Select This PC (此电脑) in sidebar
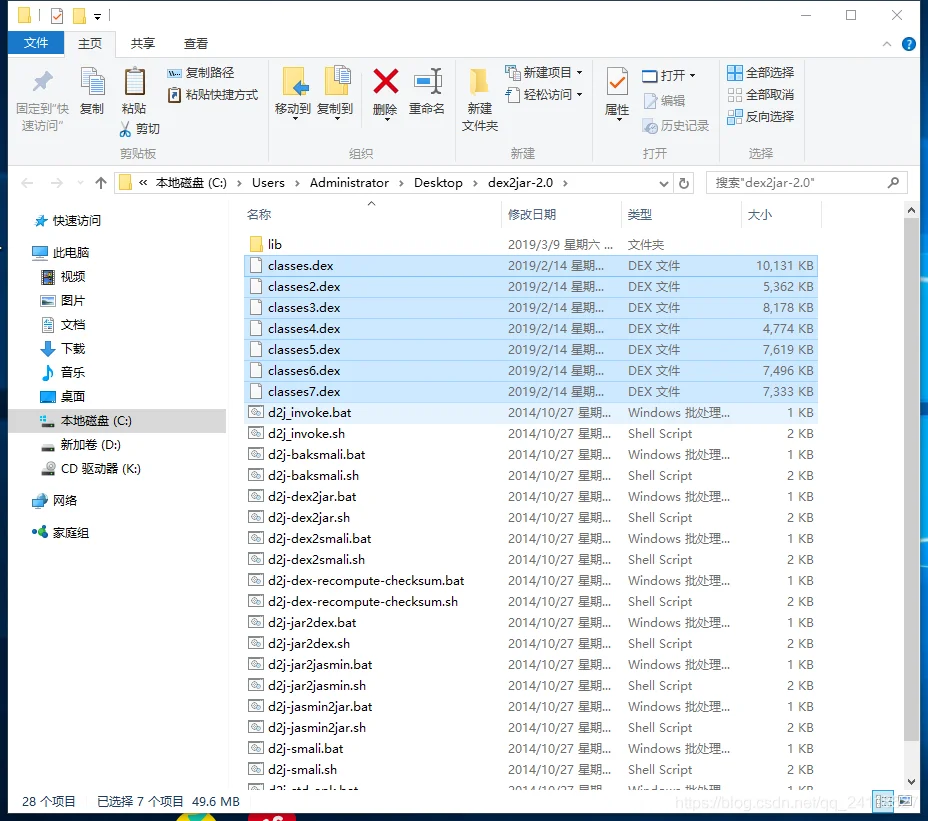This screenshot has height=821, width=928. coord(61,253)
